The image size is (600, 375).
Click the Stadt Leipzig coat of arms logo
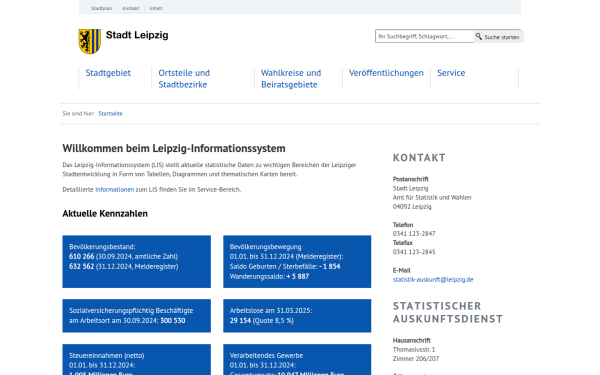[x=90, y=41]
